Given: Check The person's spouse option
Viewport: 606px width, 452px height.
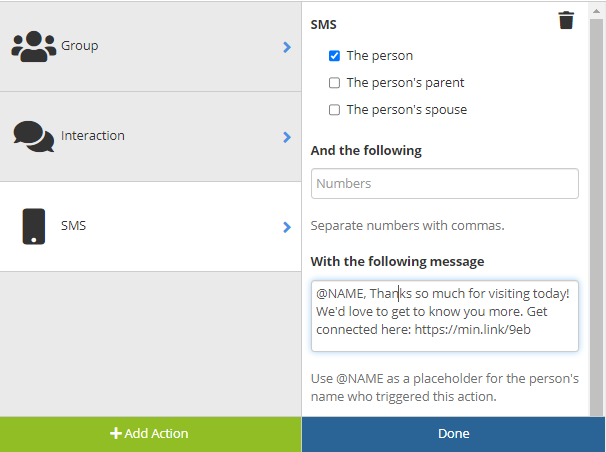Looking at the screenshot, I should click(x=335, y=110).
